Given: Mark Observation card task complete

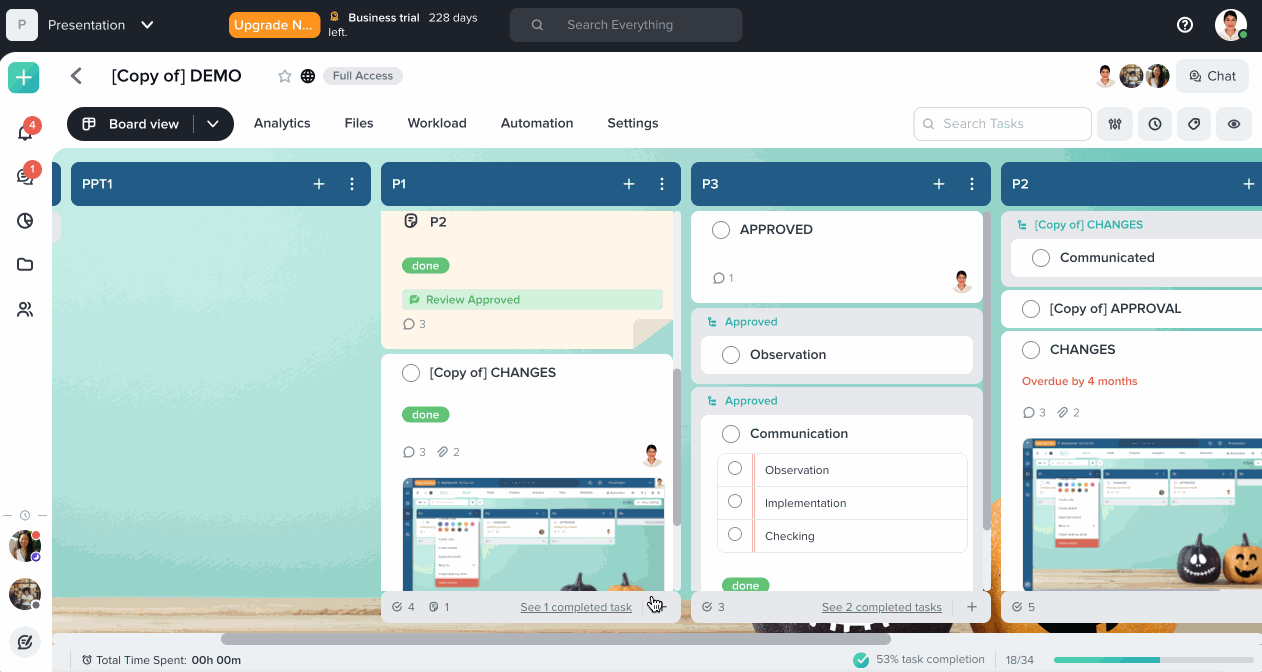Looking at the screenshot, I should [731, 355].
